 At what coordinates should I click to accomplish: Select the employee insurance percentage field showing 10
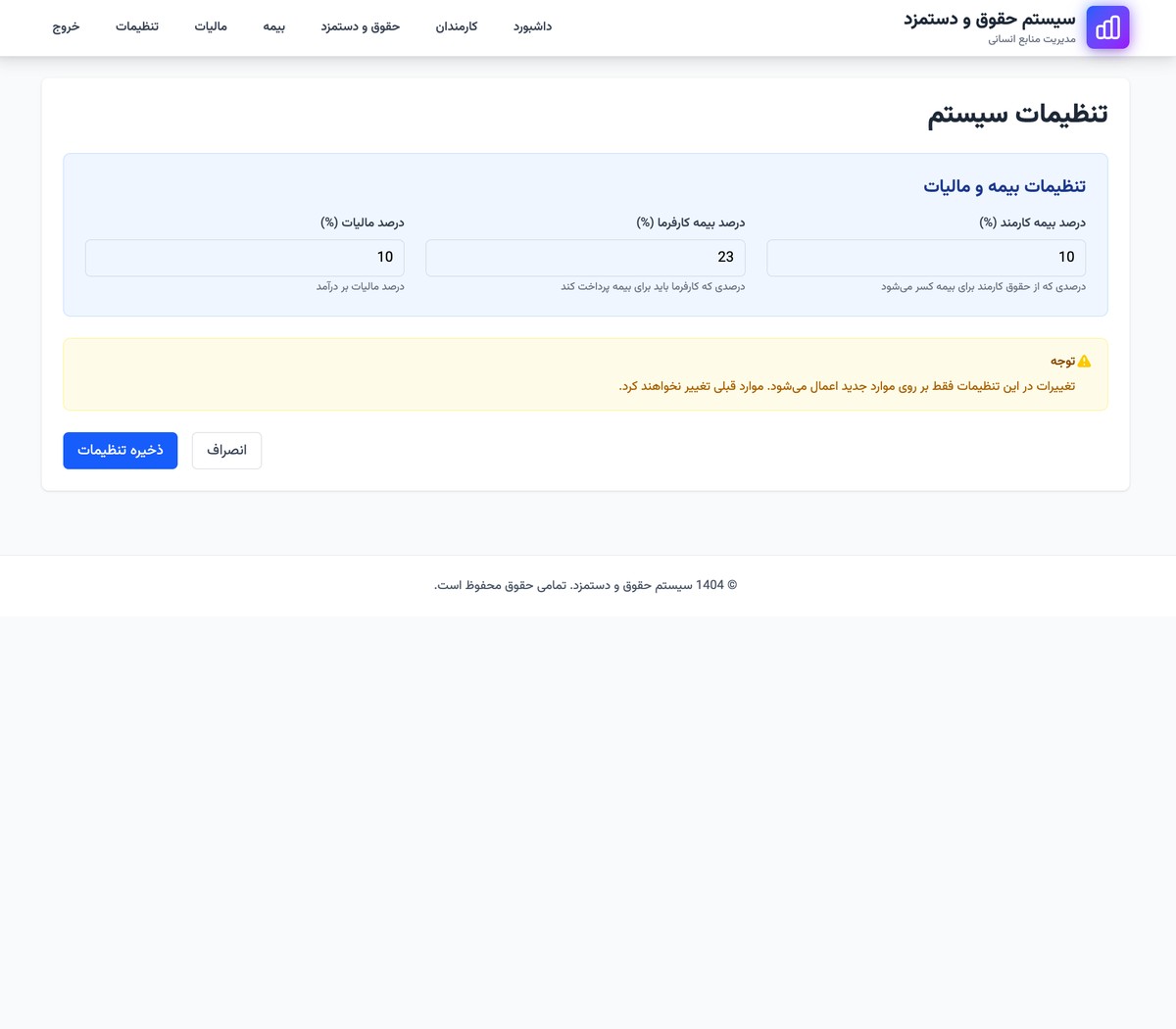pos(926,257)
